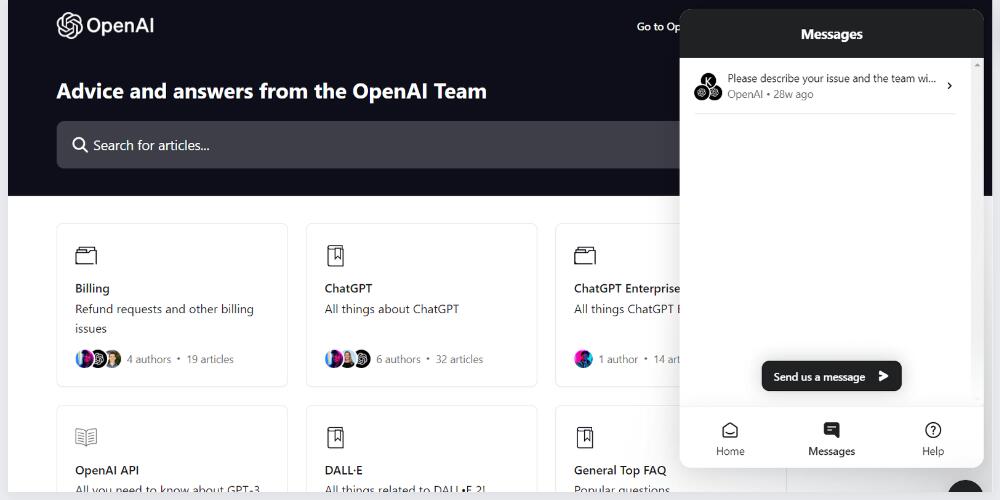Click the search magnifier icon
This screenshot has height=500, width=1000.
[x=80, y=145]
